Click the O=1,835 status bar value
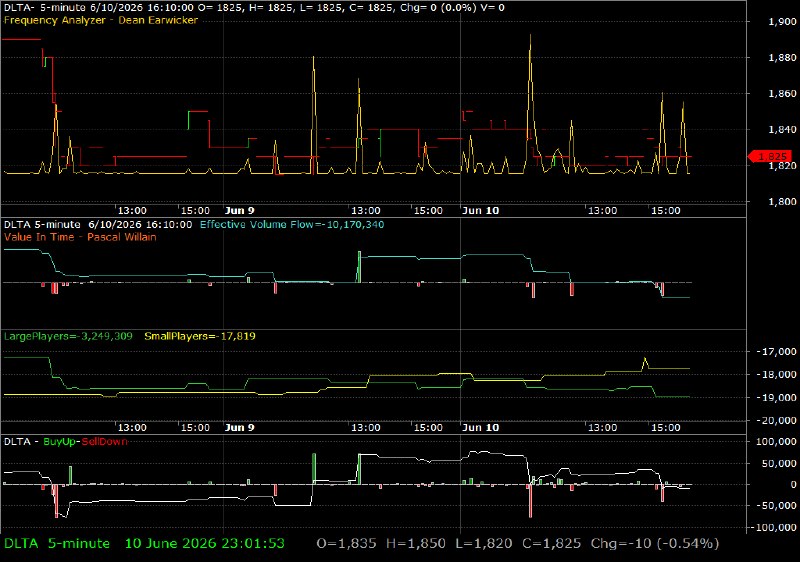The image size is (800, 562). pyautogui.click(x=346, y=544)
